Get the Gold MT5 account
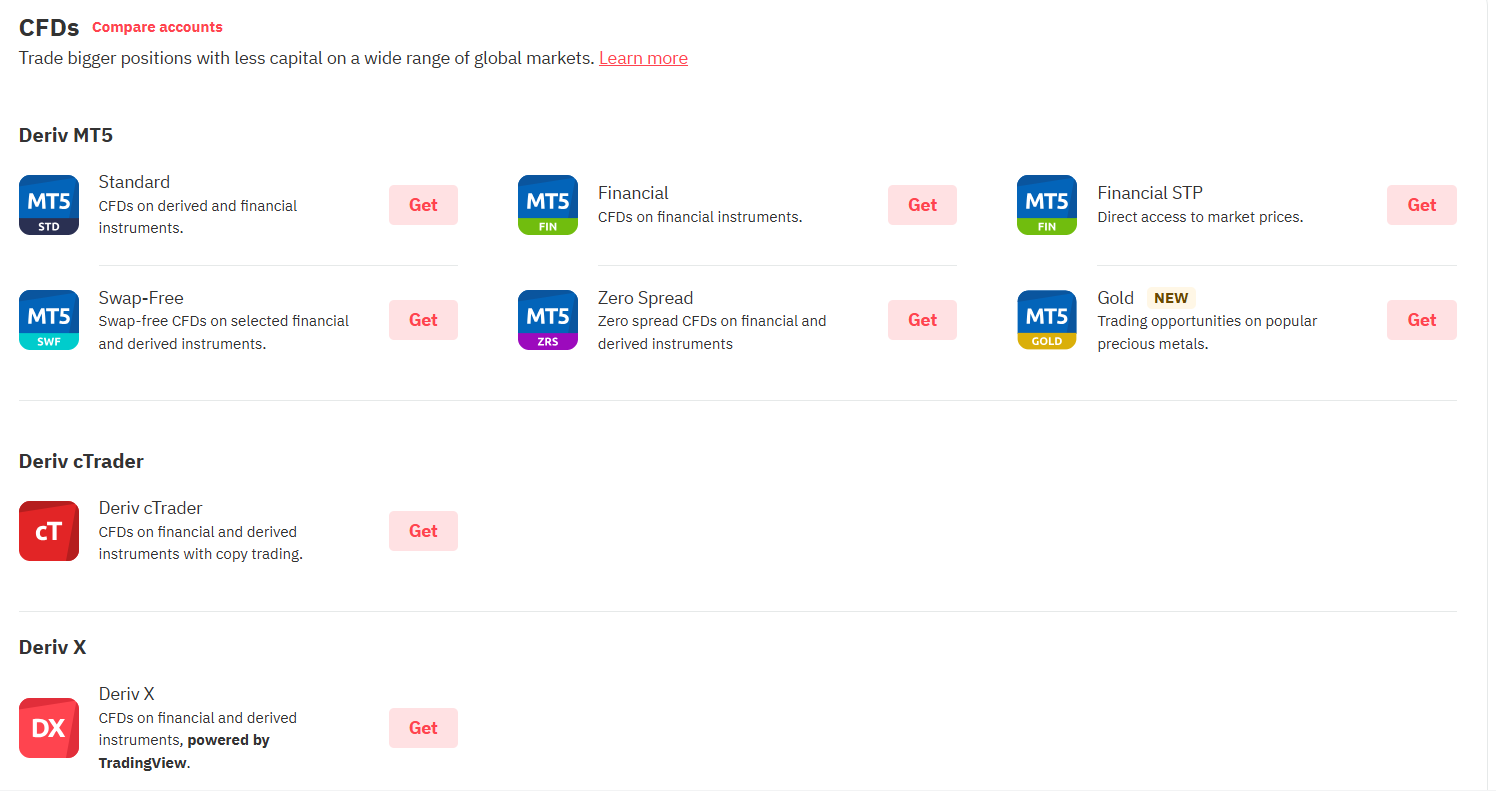Image resolution: width=1496 pixels, height=793 pixels. (x=1421, y=320)
